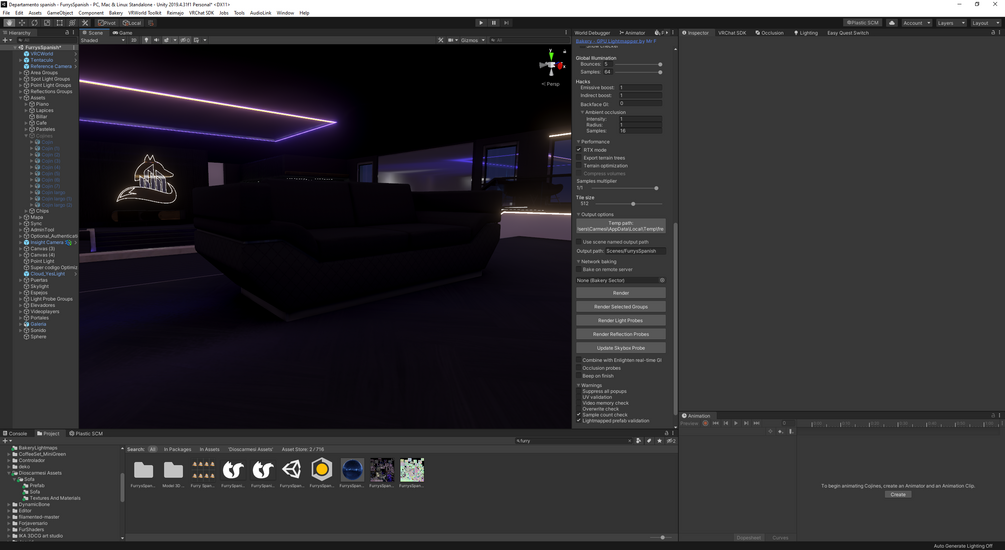Click Update Skybox Probe button

click(620, 348)
